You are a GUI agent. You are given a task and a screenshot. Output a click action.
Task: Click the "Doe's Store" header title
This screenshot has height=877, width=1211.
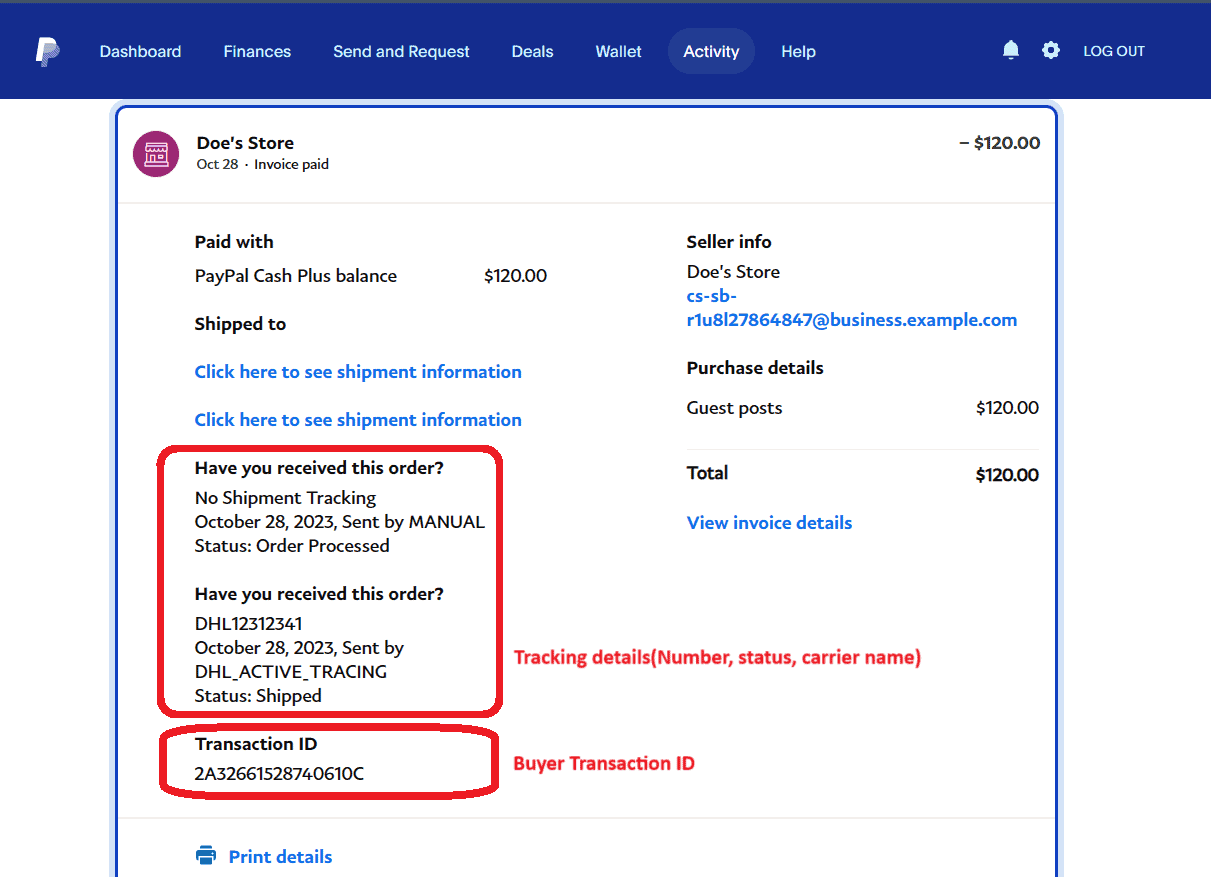tap(245, 143)
